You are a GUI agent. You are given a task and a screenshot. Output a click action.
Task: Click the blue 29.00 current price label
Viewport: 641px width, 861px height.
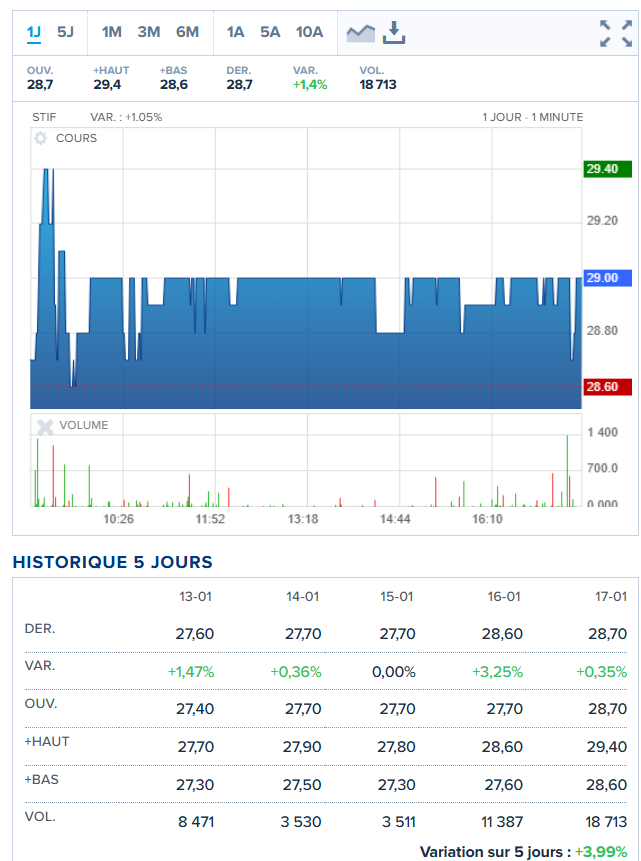click(x=607, y=278)
